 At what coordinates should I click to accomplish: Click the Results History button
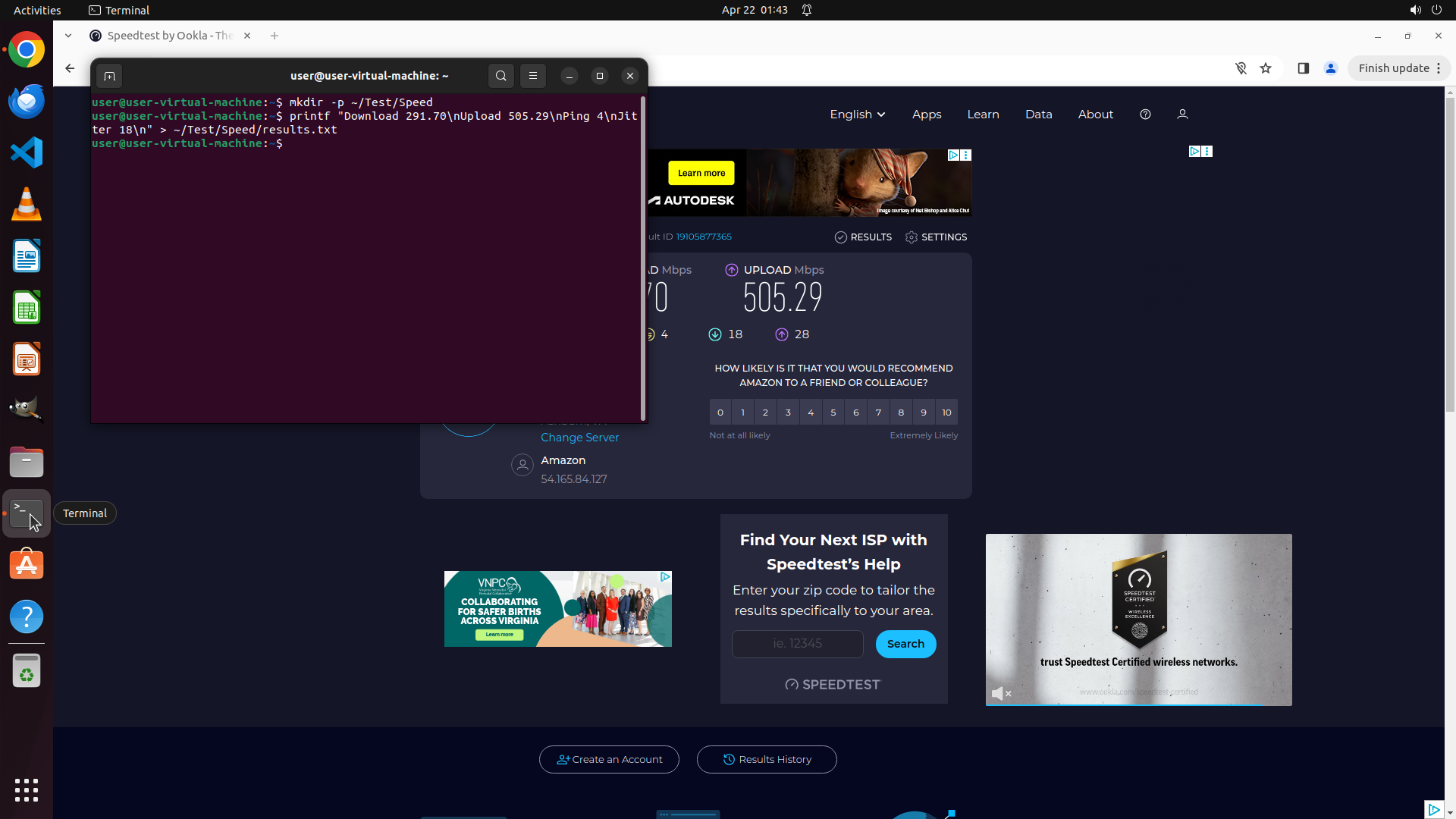tap(767, 759)
